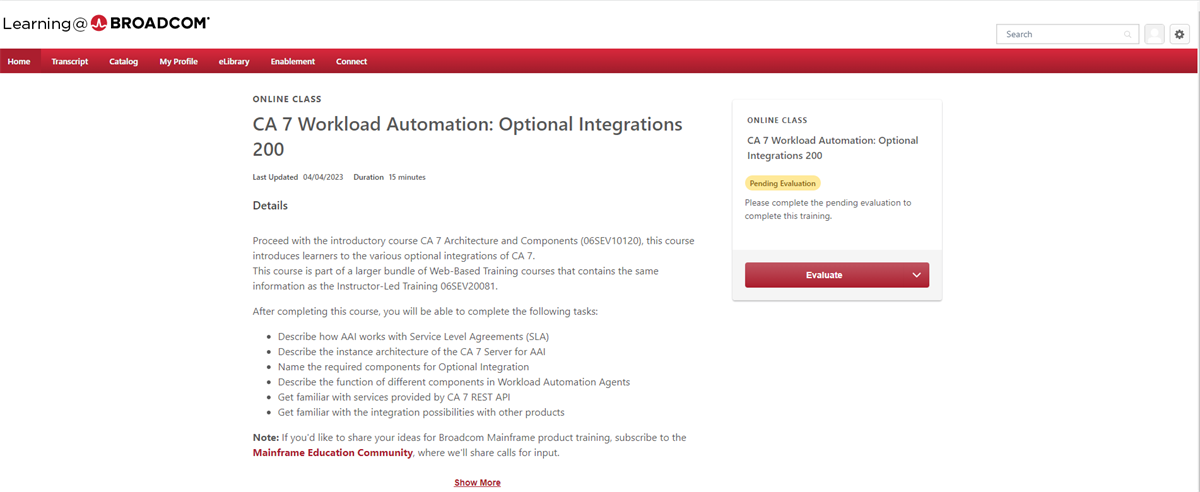1200x492 pixels.
Task: Click the search magnifier icon
Action: click(x=1129, y=34)
